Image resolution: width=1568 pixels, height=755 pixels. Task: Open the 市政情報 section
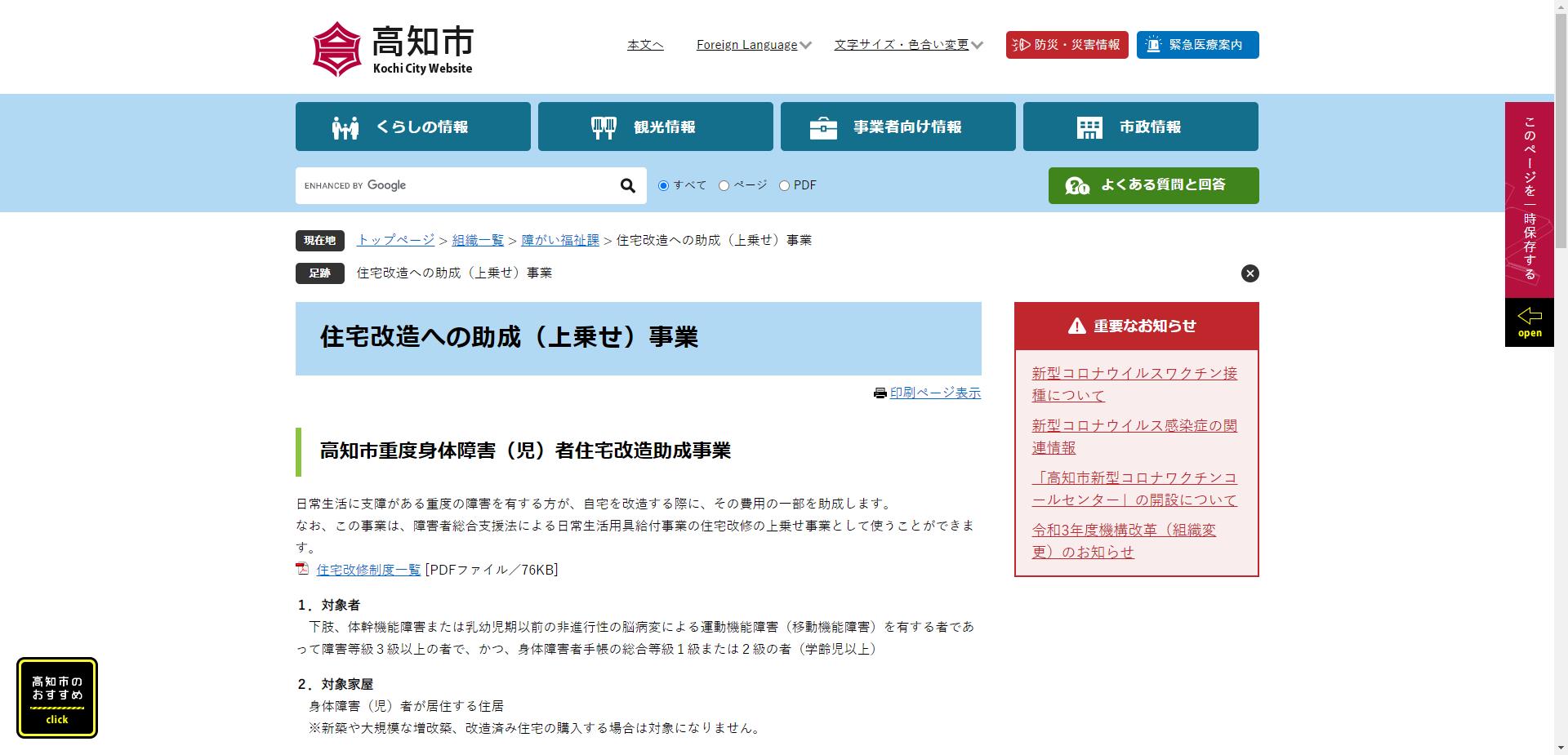coord(1140,126)
